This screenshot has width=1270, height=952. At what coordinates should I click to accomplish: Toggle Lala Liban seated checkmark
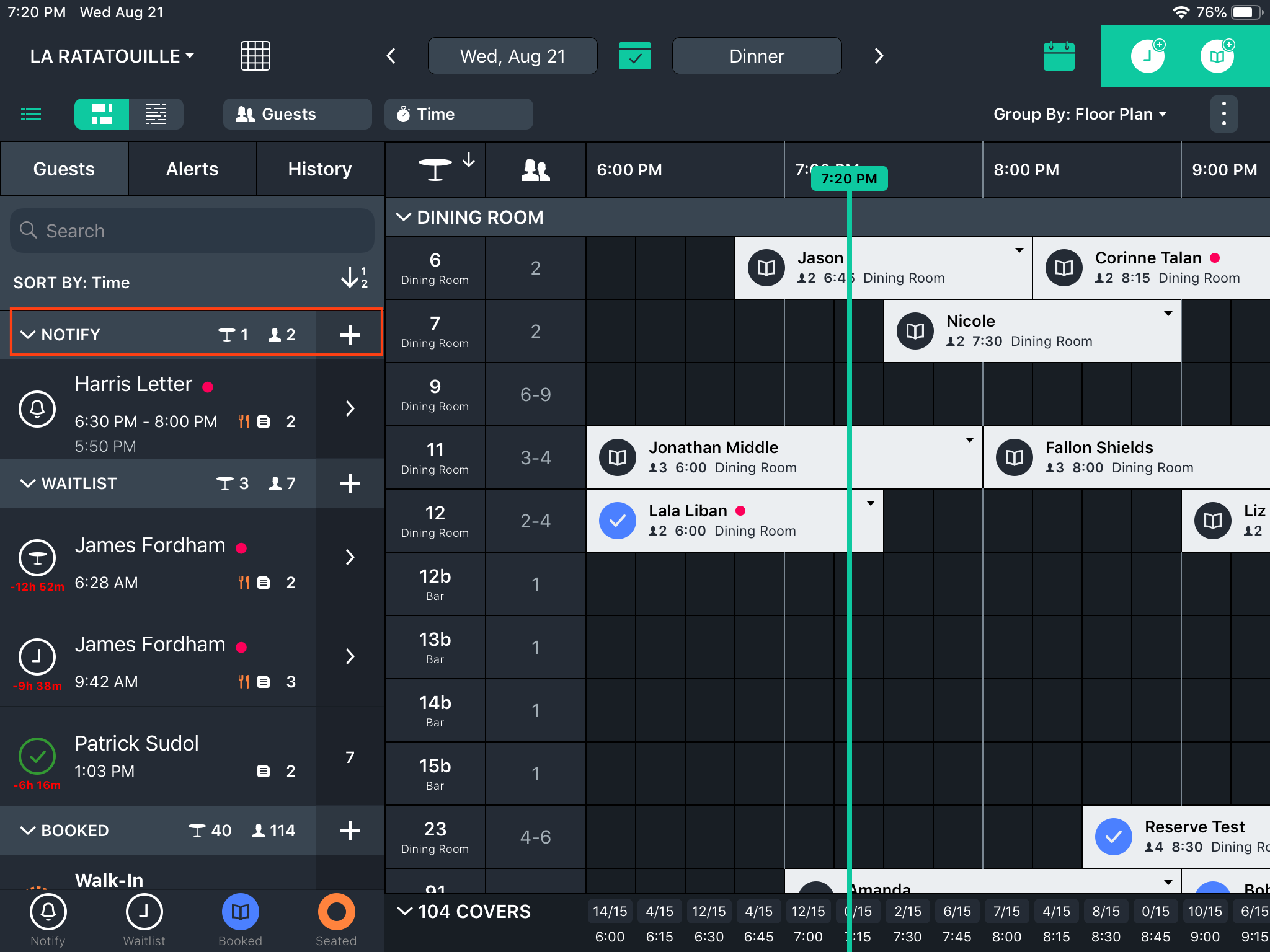point(618,521)
